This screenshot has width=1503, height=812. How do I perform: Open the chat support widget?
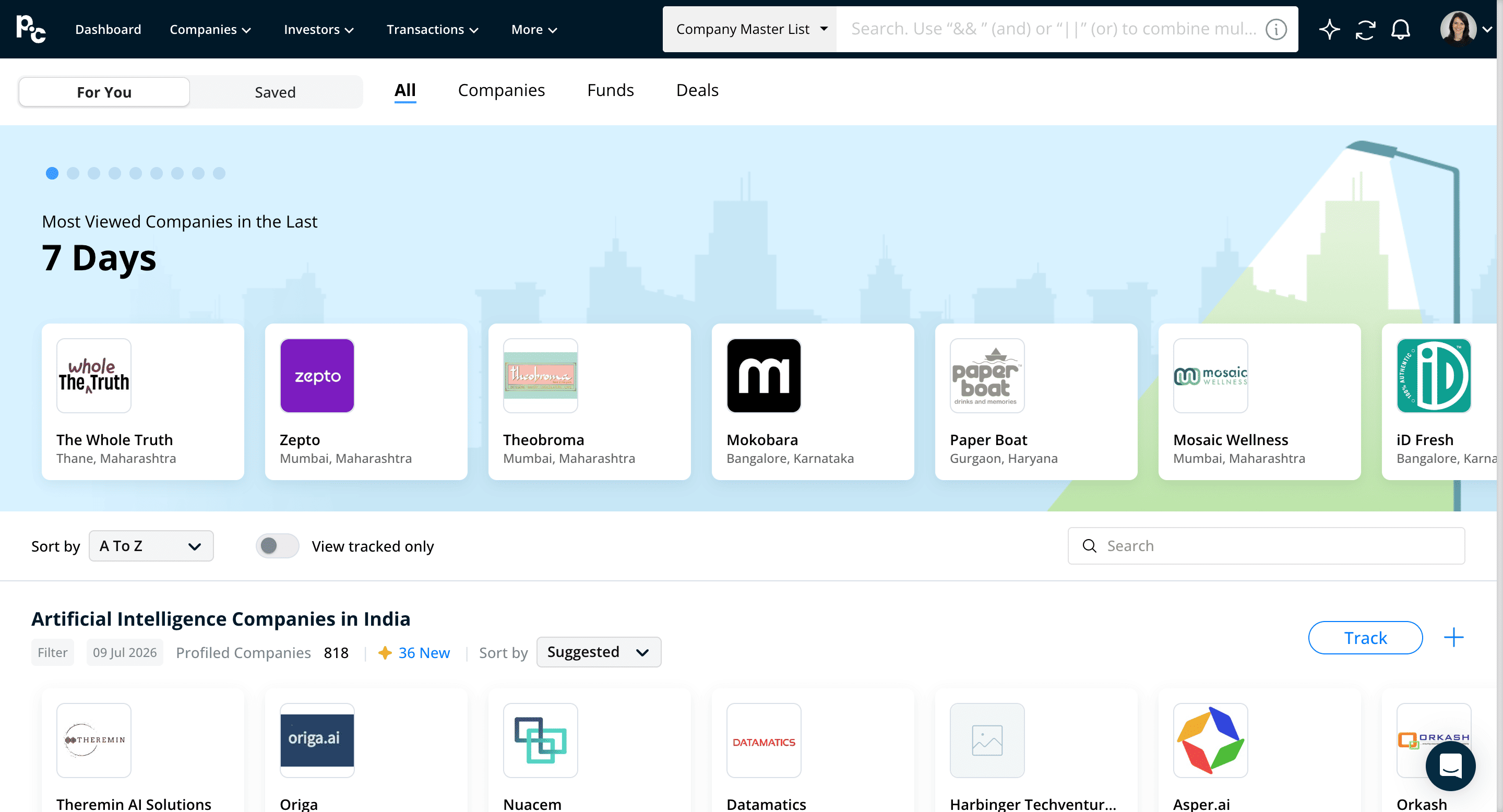(x=1450, y=766)
